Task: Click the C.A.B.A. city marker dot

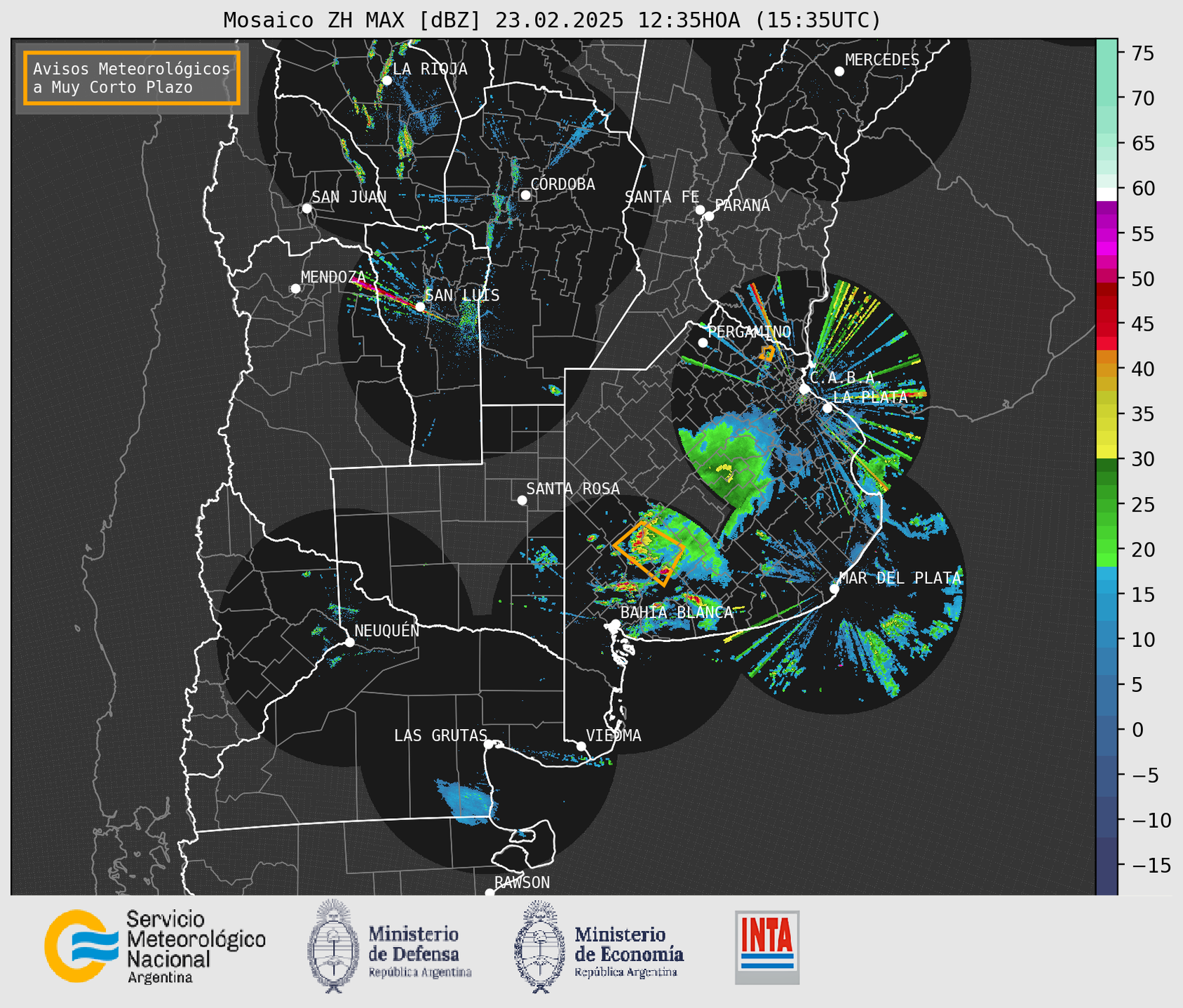Action: click(x=805, y=389)
